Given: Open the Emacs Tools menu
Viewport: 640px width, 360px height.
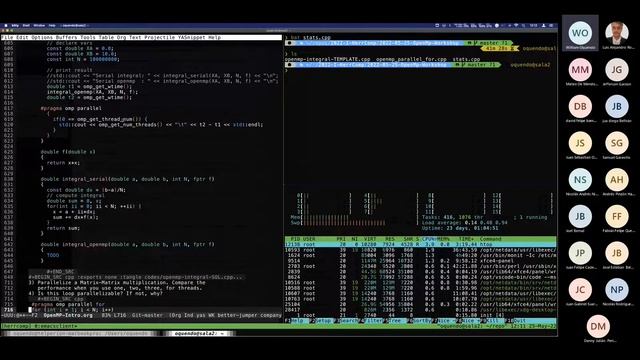Looking at the screenshot, I should [x=87, y=37].
